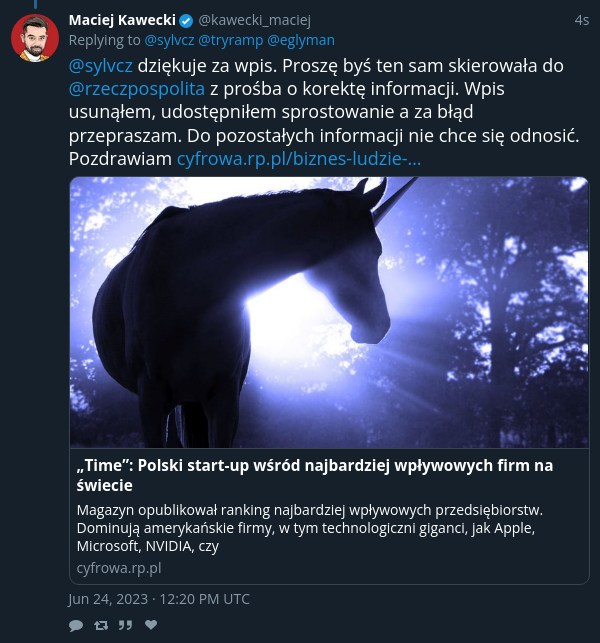Open the @tryramp reply-to mention
The width and height of the screenshot is (600, 643).
(230, 40)
